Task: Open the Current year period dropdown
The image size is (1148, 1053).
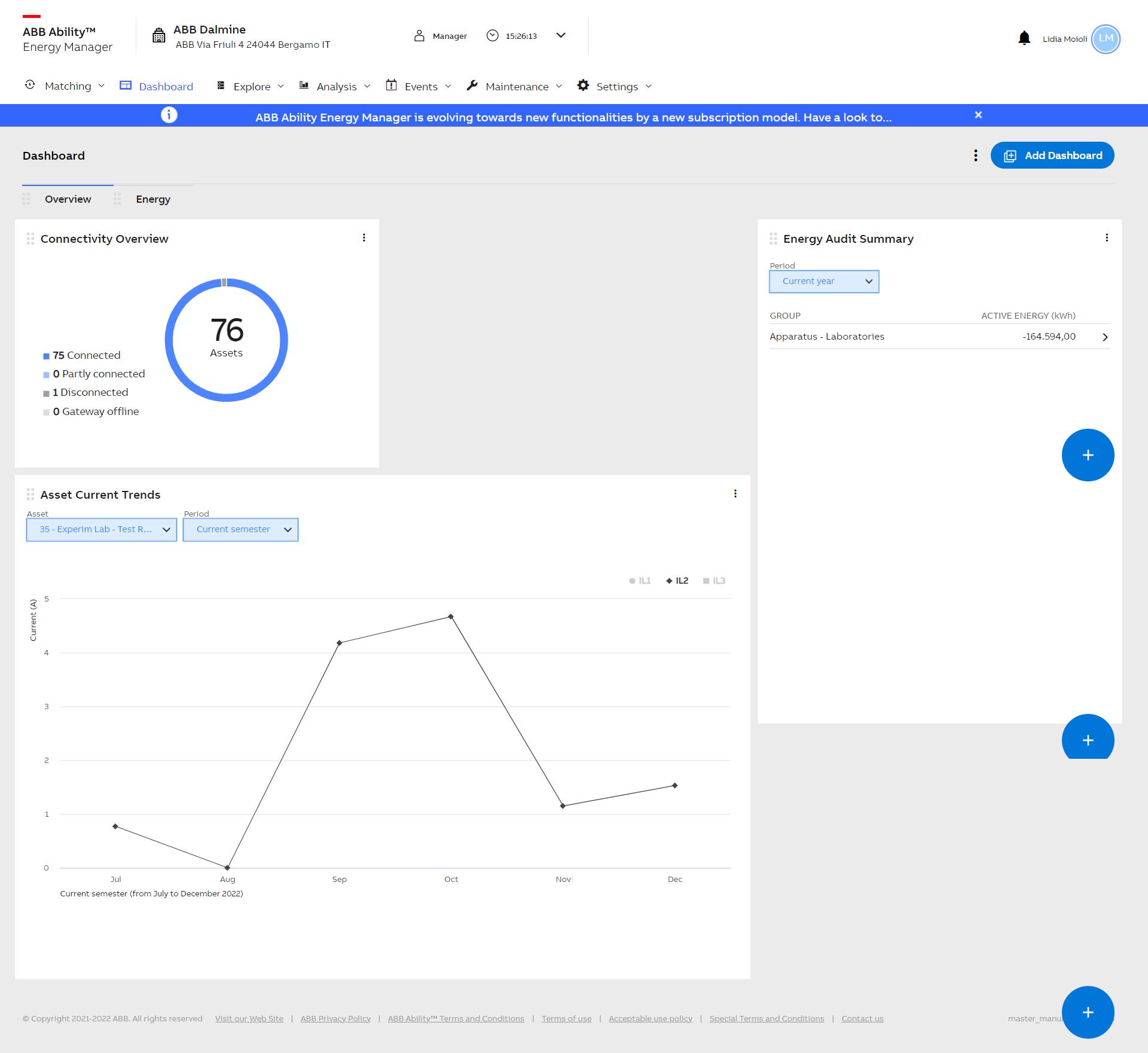Action: pos(824,282)
